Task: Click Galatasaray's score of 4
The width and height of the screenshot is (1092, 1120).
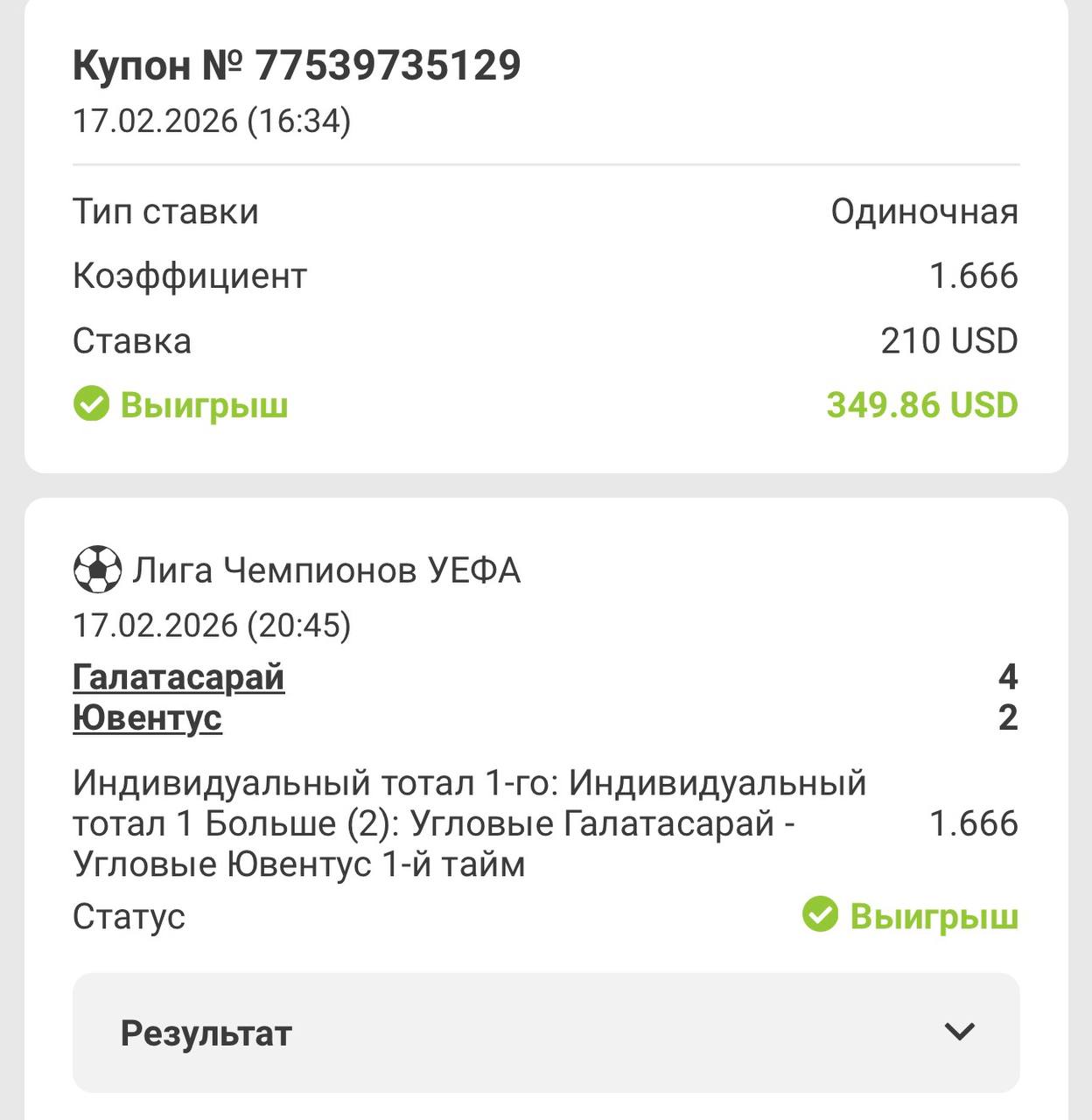Action: pos(1007,677)
